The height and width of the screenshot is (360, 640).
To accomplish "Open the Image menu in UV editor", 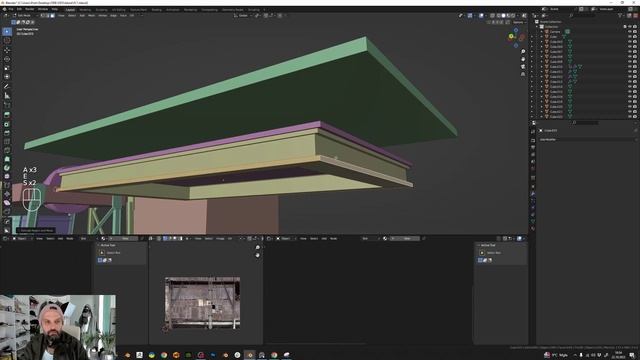I will [x=220, y=238].
